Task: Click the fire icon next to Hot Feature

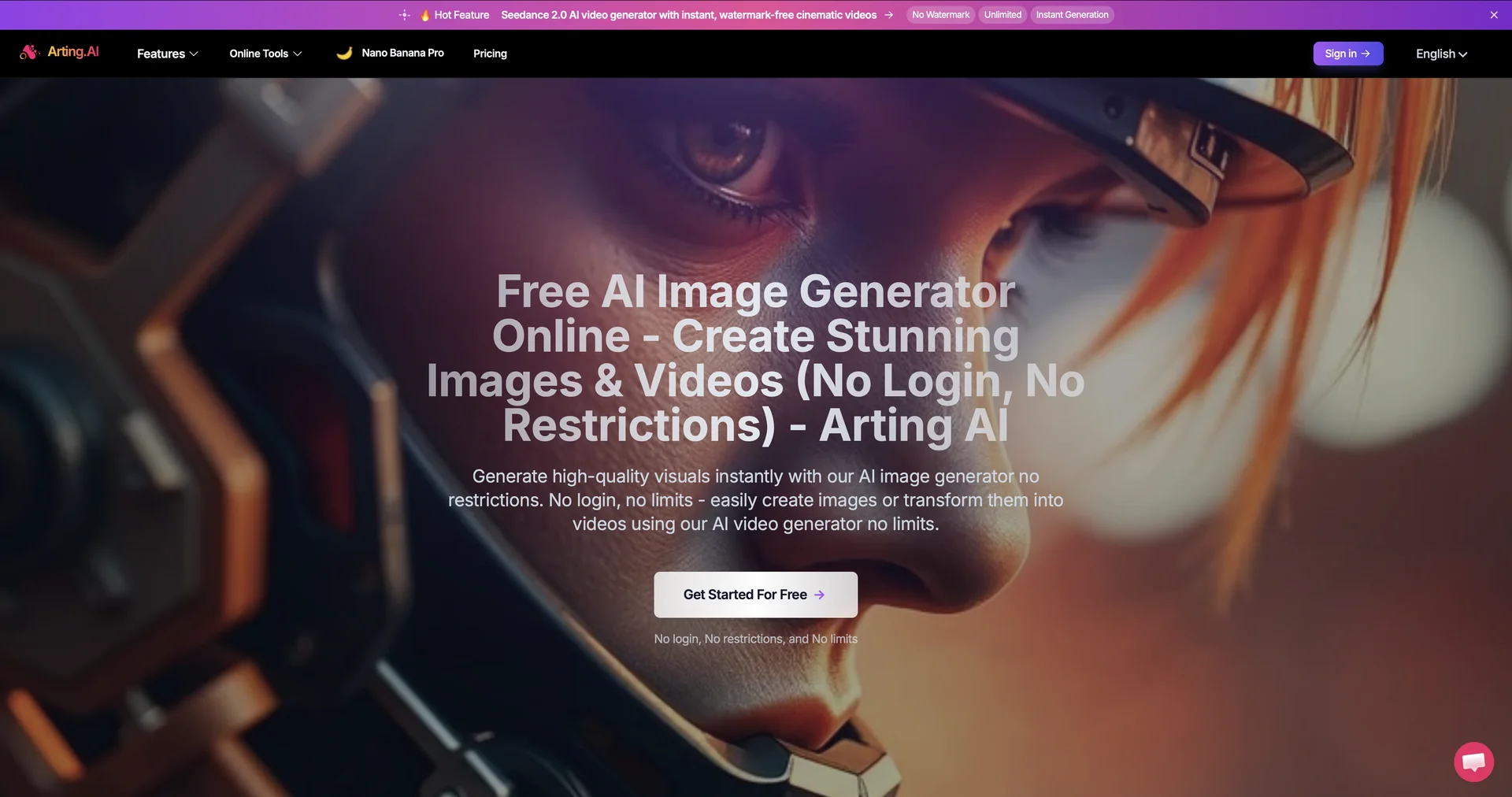Action: (x=424, y=15)
